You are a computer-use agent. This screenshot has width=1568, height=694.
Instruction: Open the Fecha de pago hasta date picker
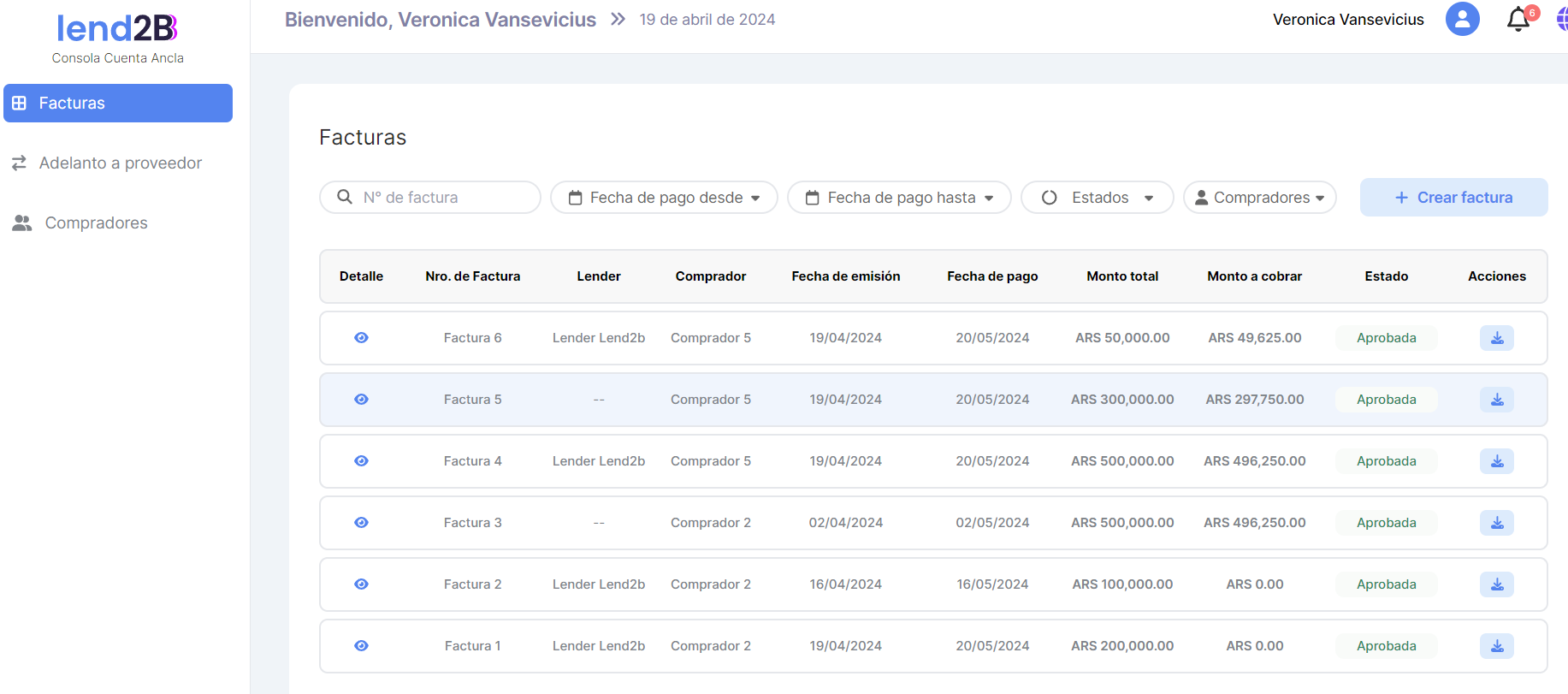point(899,198)
